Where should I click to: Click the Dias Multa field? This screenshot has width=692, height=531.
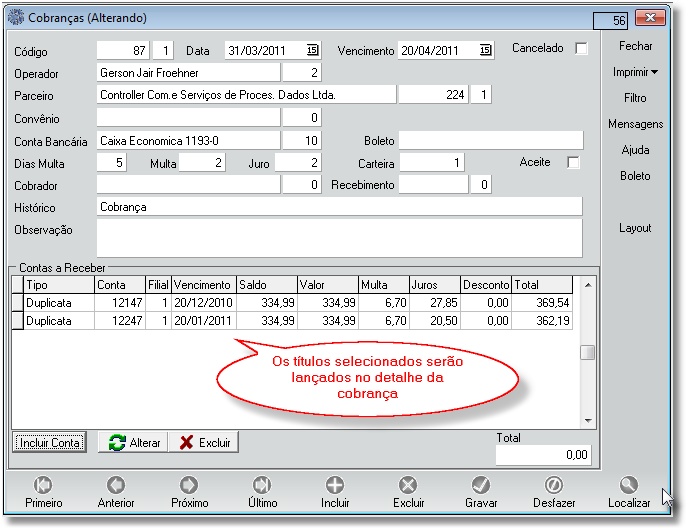pyautogui.click(x=112, y=162)
